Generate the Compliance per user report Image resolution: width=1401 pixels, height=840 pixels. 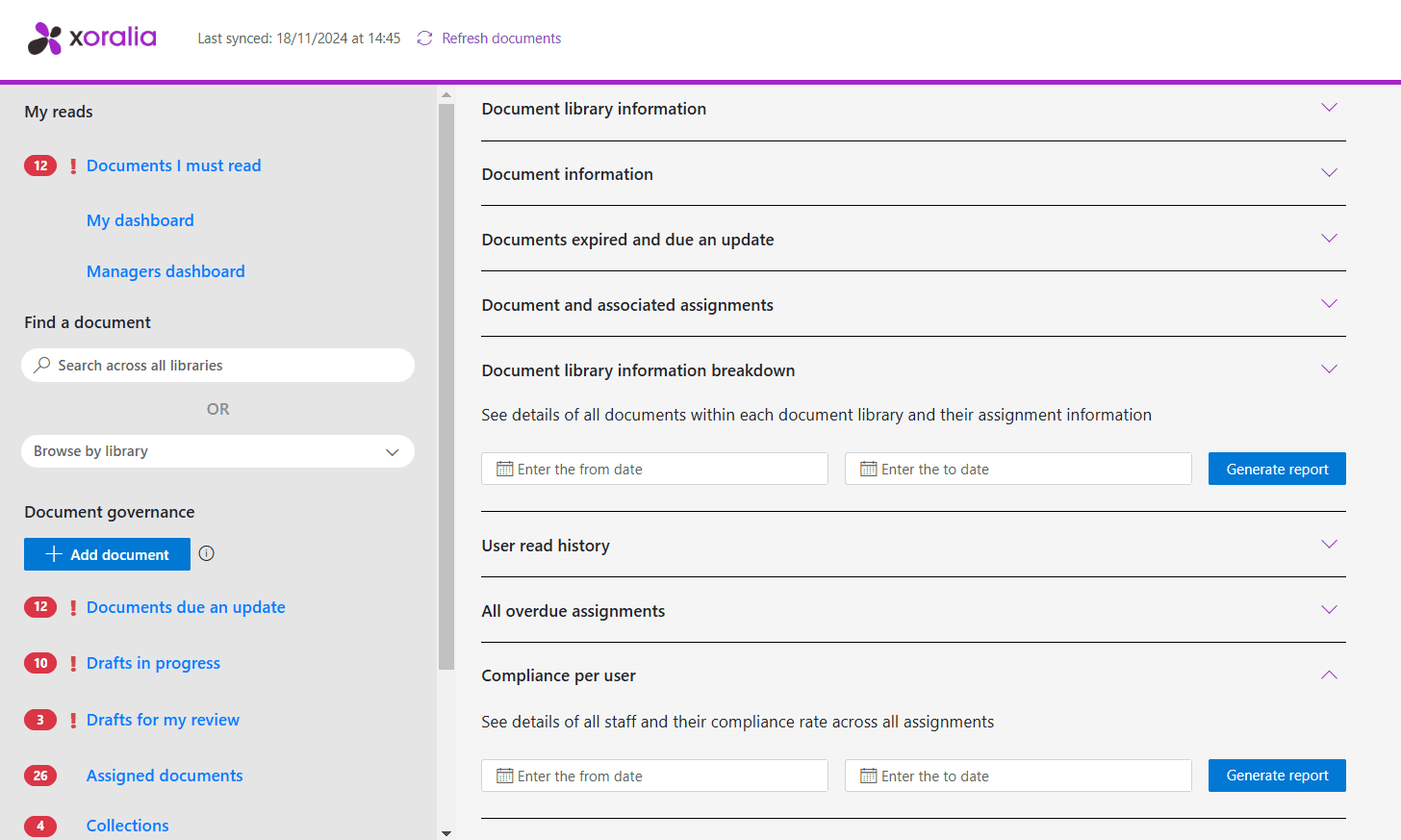1277,776
